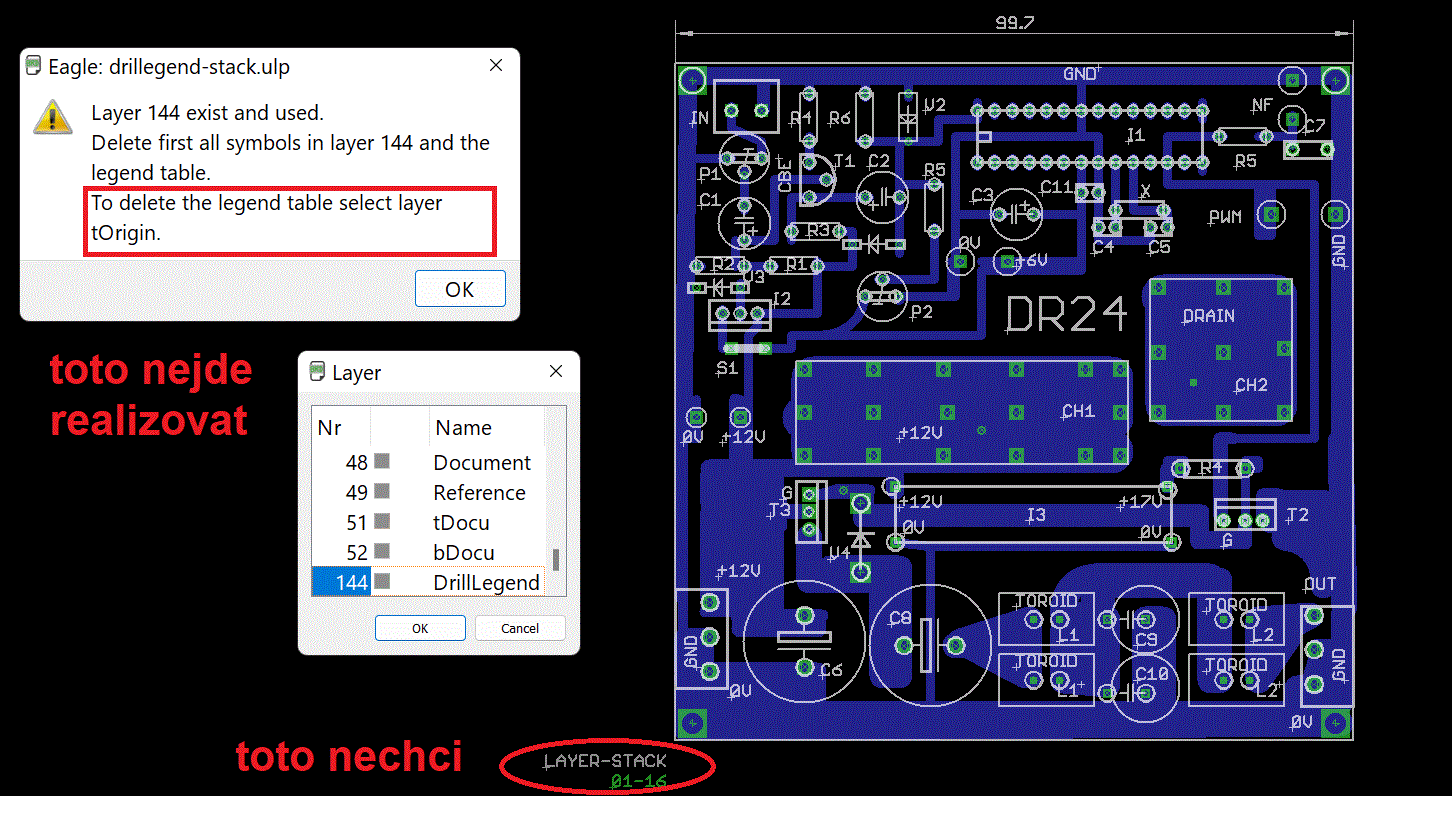Close the Layer dialog window
The image size is (1452, 834).
point(555,372)
